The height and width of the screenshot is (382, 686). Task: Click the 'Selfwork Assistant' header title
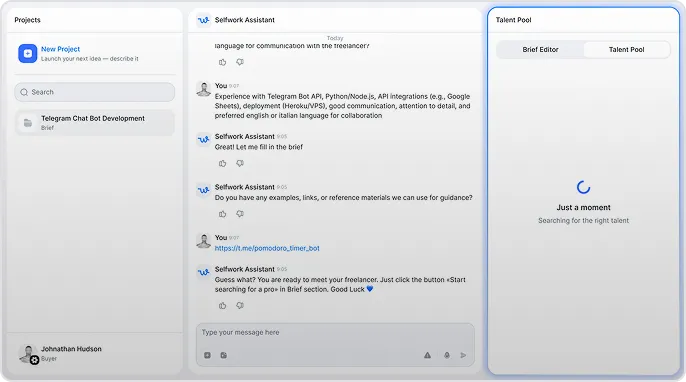245,20
